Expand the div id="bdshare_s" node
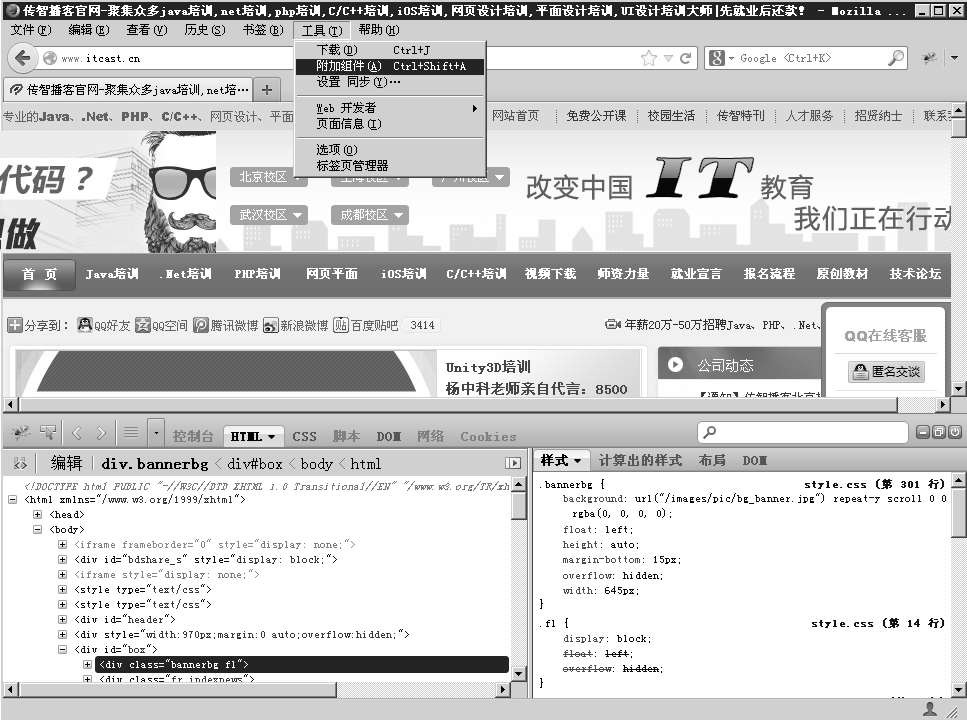The image size is (967, 720). 62,560
